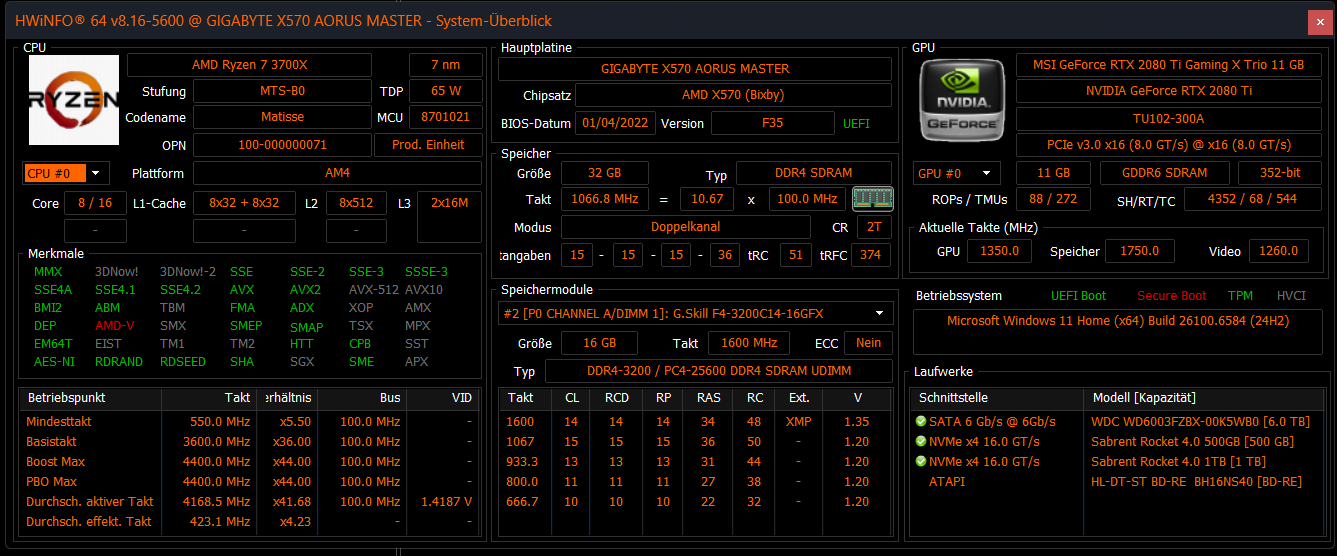This screenshot has height=556, width=1337.
Task: Click the Matisse codename field
Action: pyautogui.click(x=282, y=117)
